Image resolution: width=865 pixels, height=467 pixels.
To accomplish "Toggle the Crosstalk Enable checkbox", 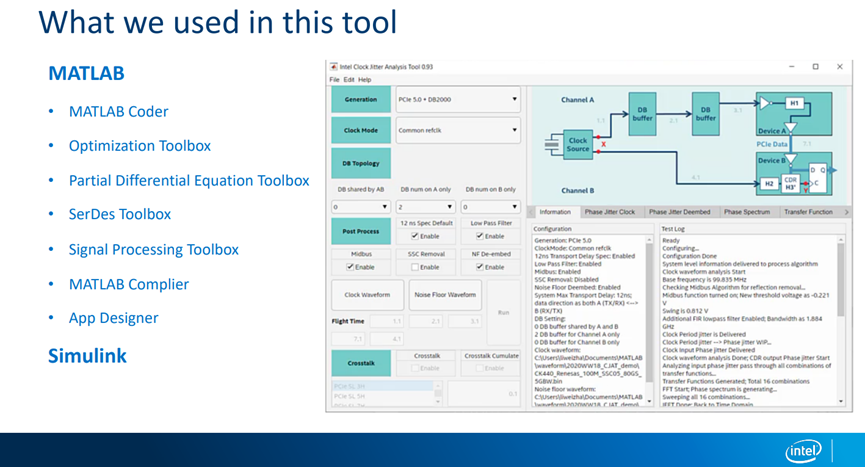I will (415, 368).
